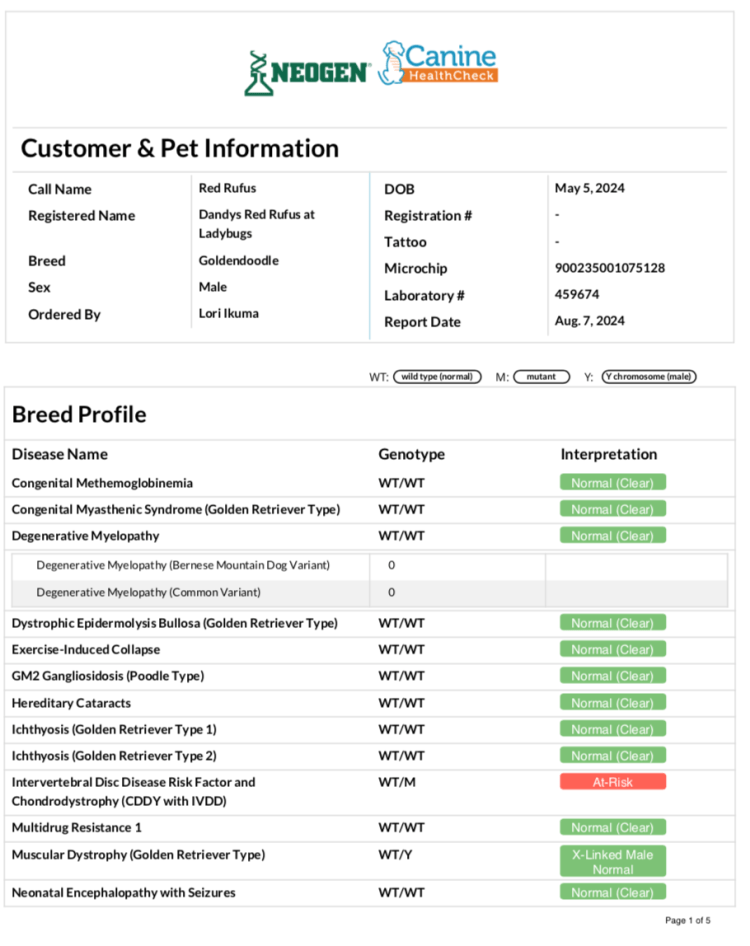Select the WT/Y genotype value
The width and height of the screenshot is (750, 946).
click(396, 855)
